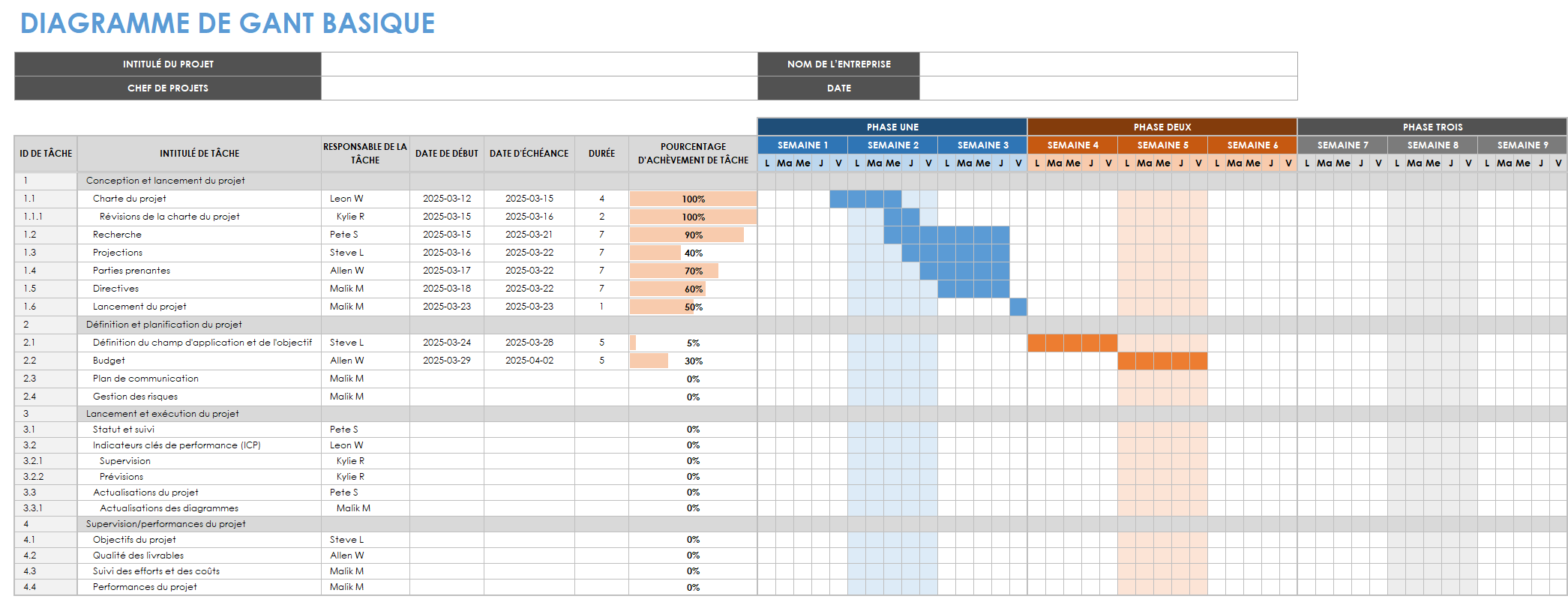
Task: Click the 40% progress bar for Projections
Action: (655, 253)
